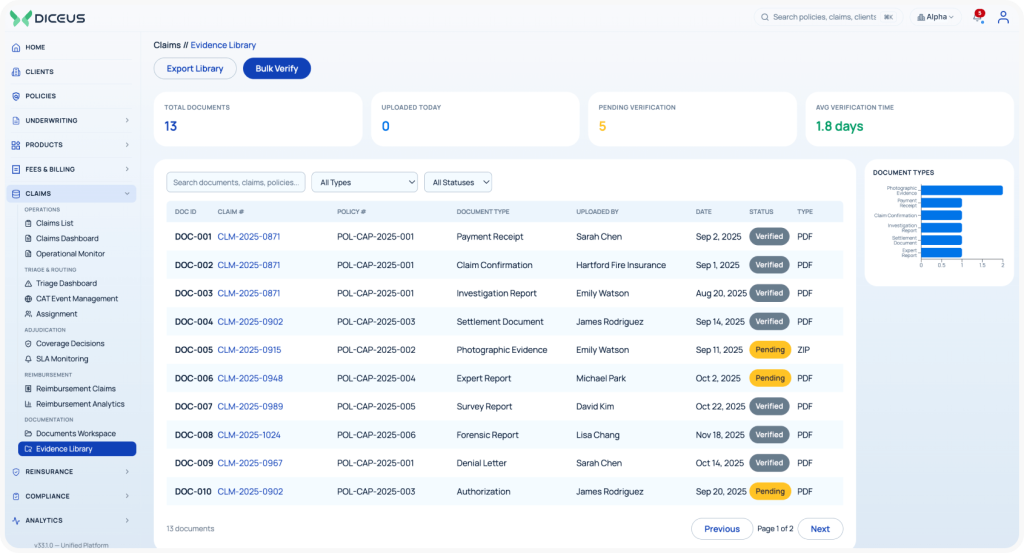Click the Bulk Verify button

tap(277, 69)
